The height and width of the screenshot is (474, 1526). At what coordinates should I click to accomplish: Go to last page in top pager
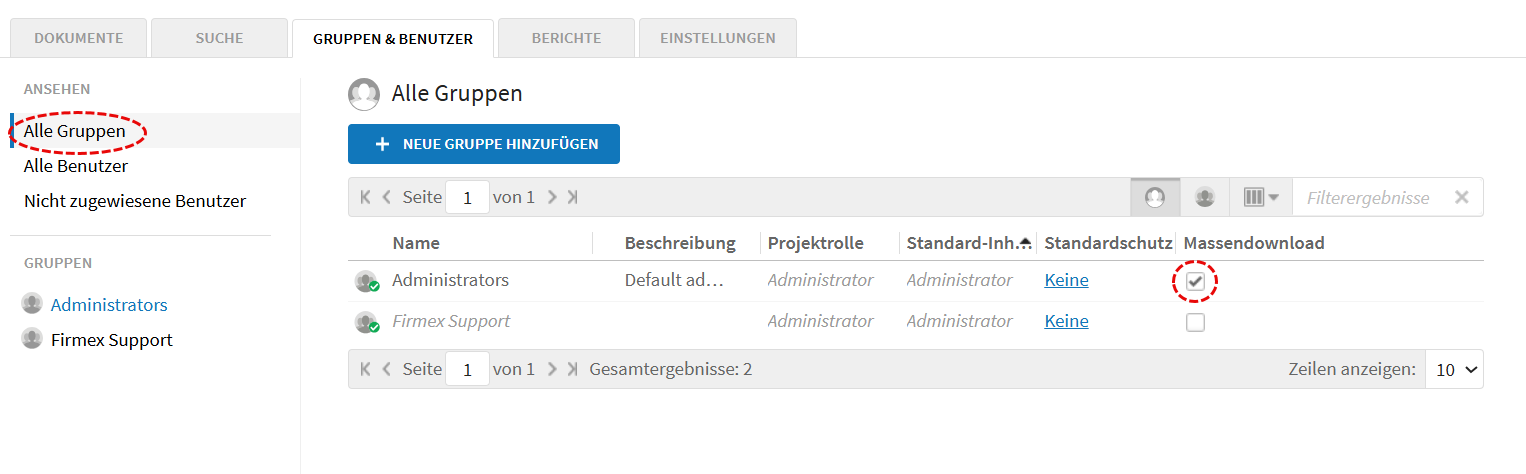(572, 197)
